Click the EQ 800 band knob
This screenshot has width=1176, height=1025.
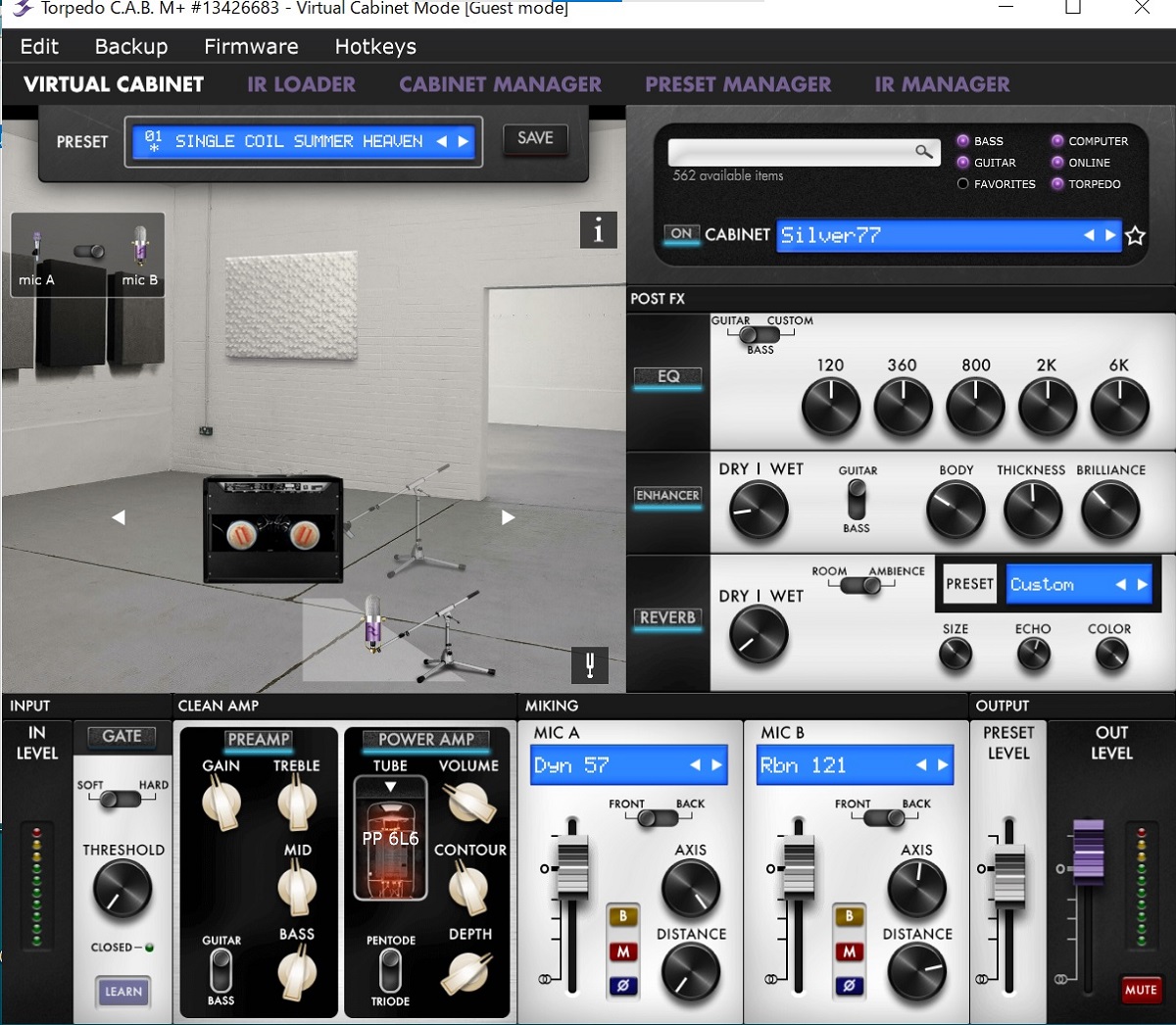click(x=976, y=407)
